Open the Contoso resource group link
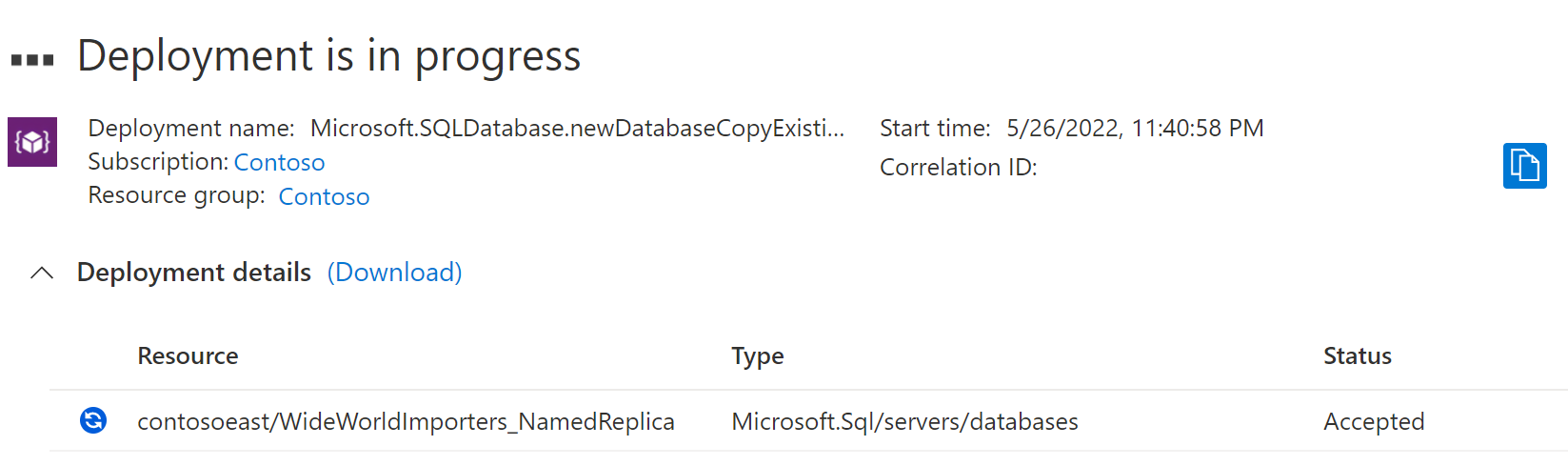 [x=324, y=196]
